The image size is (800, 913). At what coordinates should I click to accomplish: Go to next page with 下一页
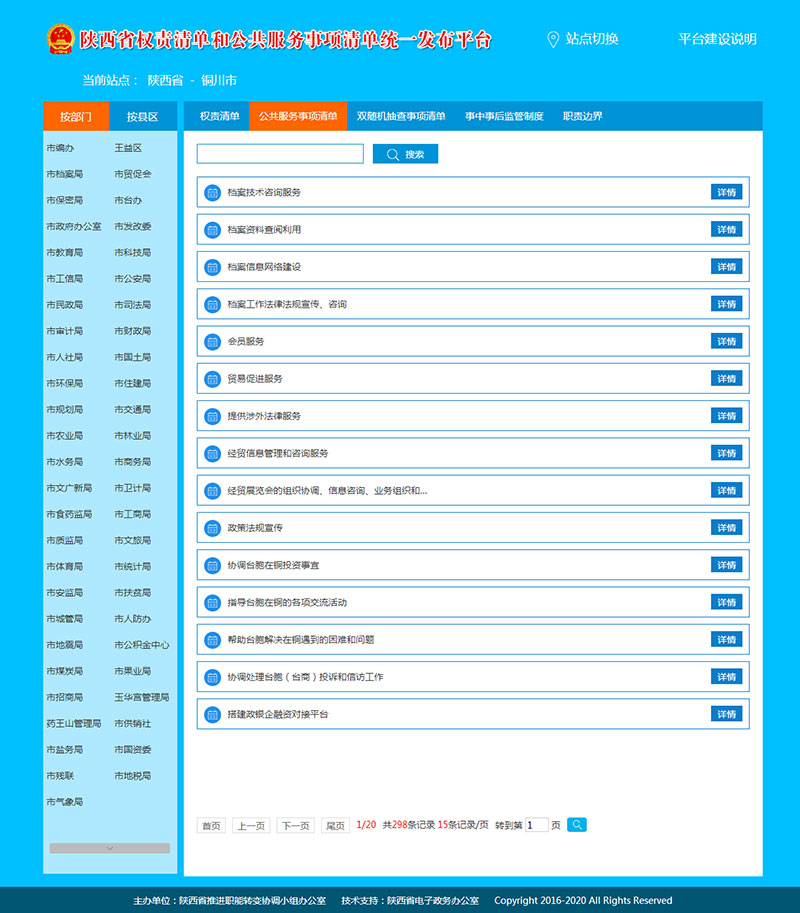(x=295, y=826)
